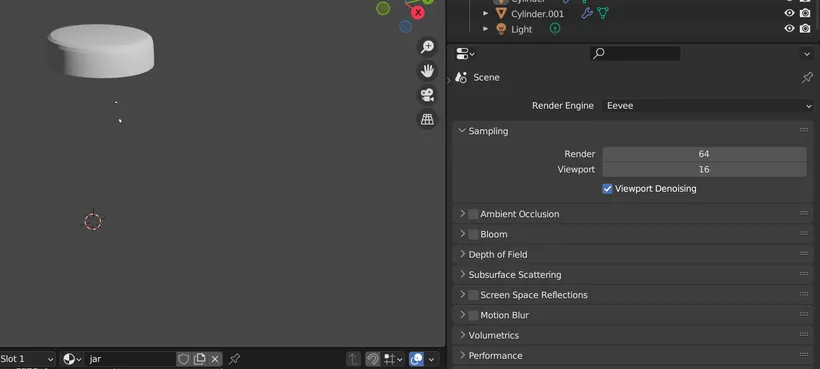
Task: Click the properties search input field
Action: click(x=635, y=53)
